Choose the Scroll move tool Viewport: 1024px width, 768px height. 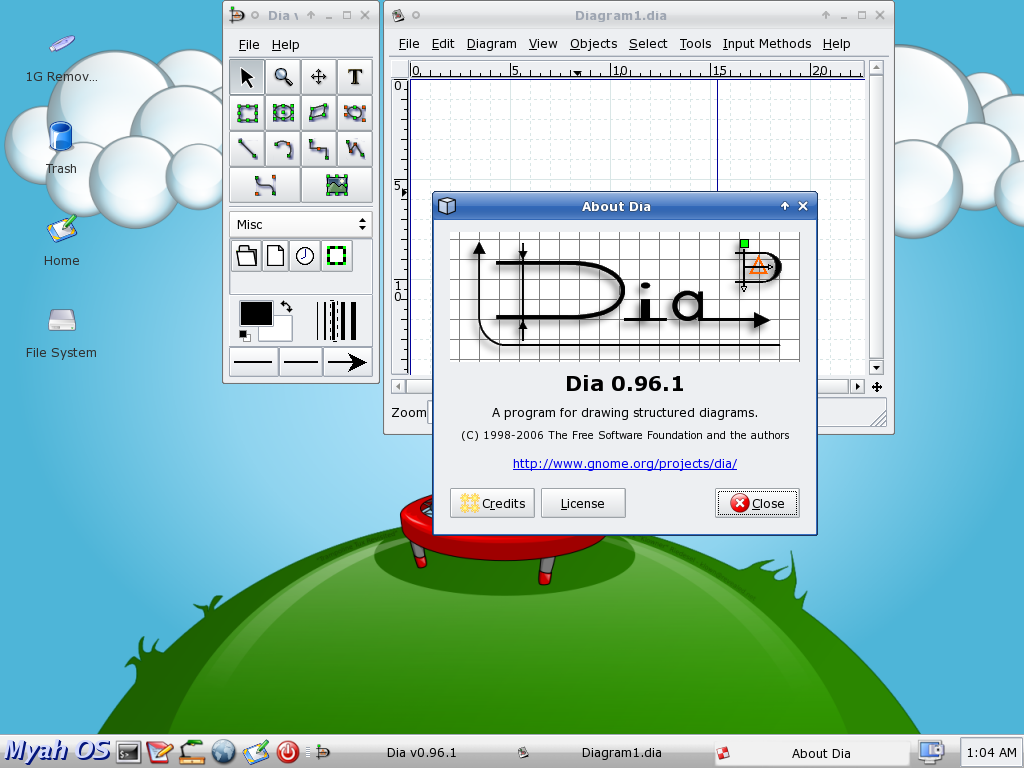[319, 77]
